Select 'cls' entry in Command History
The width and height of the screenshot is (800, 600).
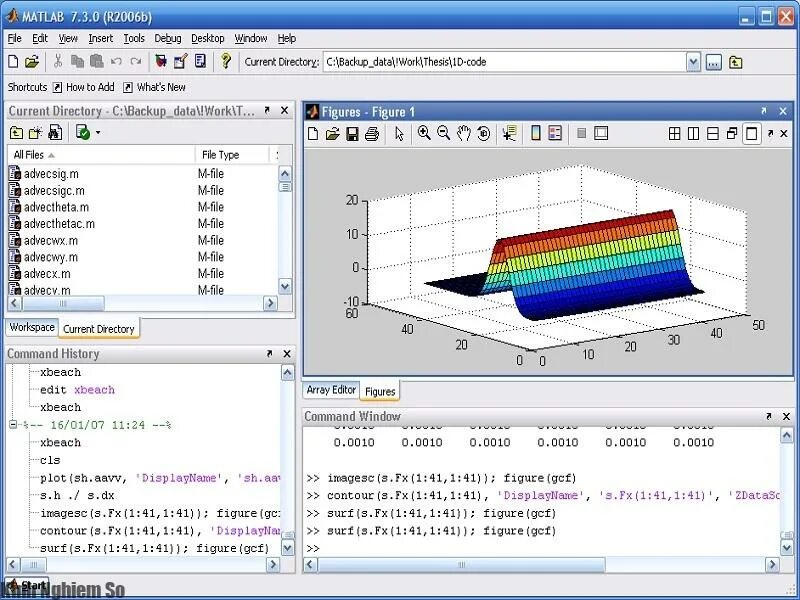50,460
